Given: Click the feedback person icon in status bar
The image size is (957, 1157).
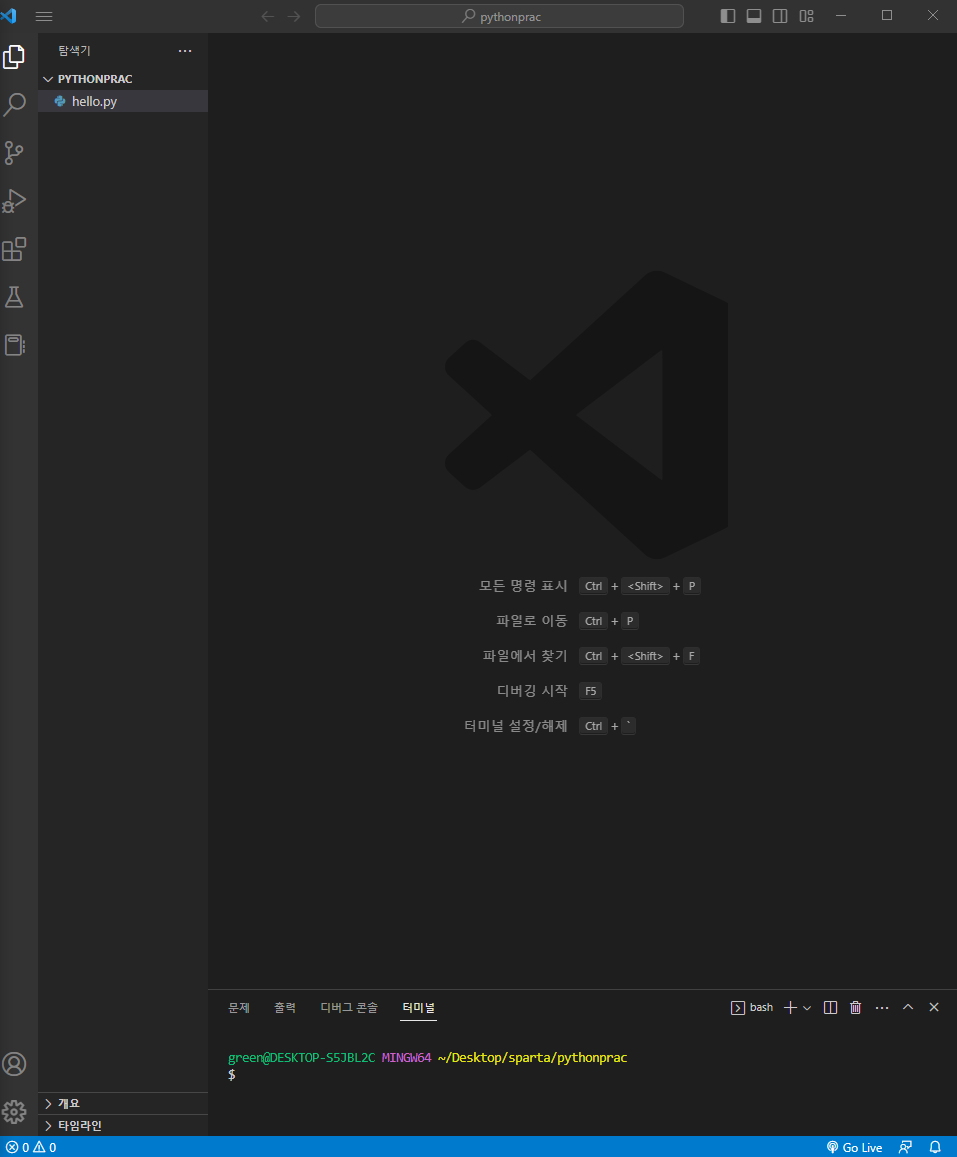Looking at the screenshot, I should pyautogui.click(x=905, y=1147).
